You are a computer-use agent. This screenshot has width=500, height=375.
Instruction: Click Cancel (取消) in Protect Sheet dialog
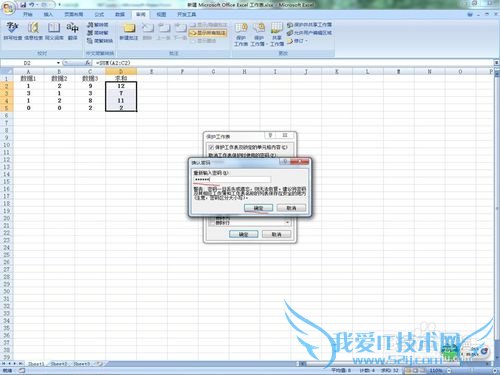pyautogui.click(x=276, y=234)
